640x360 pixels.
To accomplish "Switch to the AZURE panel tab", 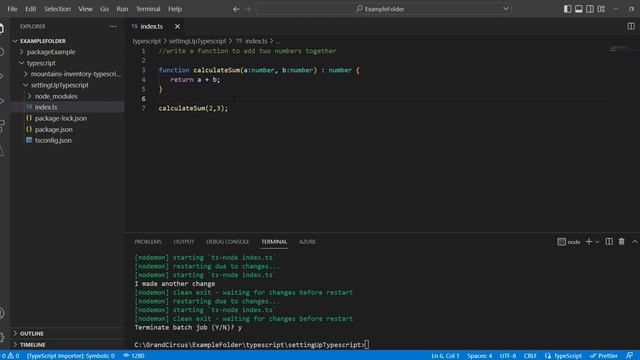I will [307, 242].
